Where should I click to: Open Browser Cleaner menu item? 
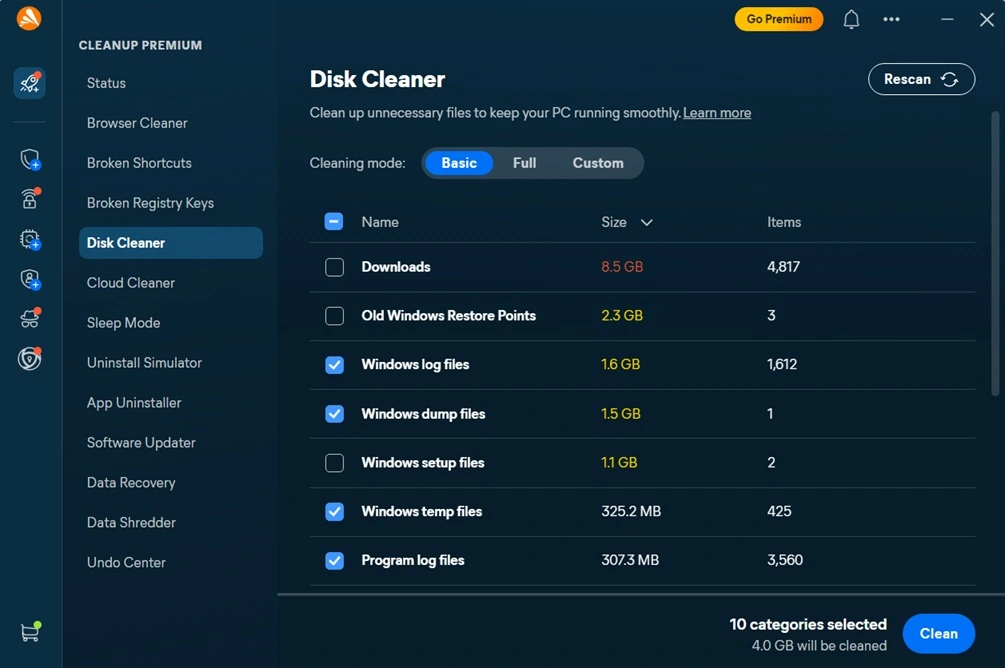137,123
